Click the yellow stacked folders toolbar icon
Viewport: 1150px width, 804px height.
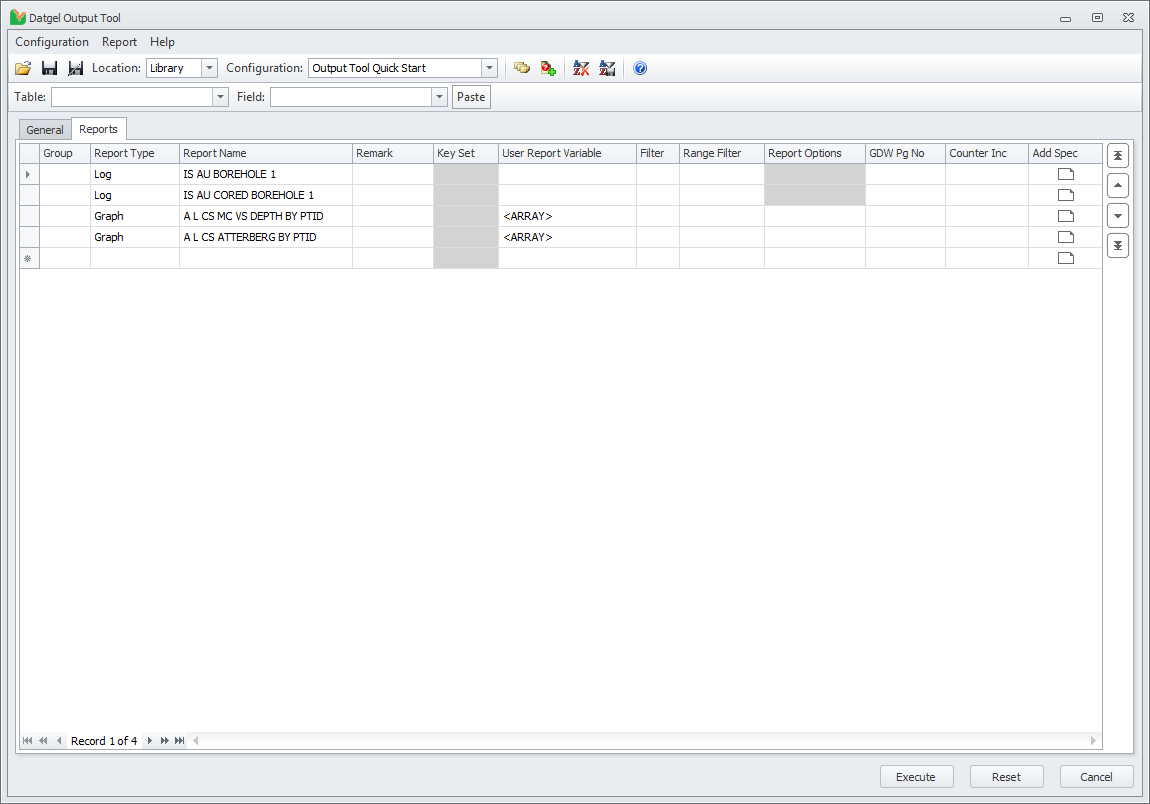point(521,68)
